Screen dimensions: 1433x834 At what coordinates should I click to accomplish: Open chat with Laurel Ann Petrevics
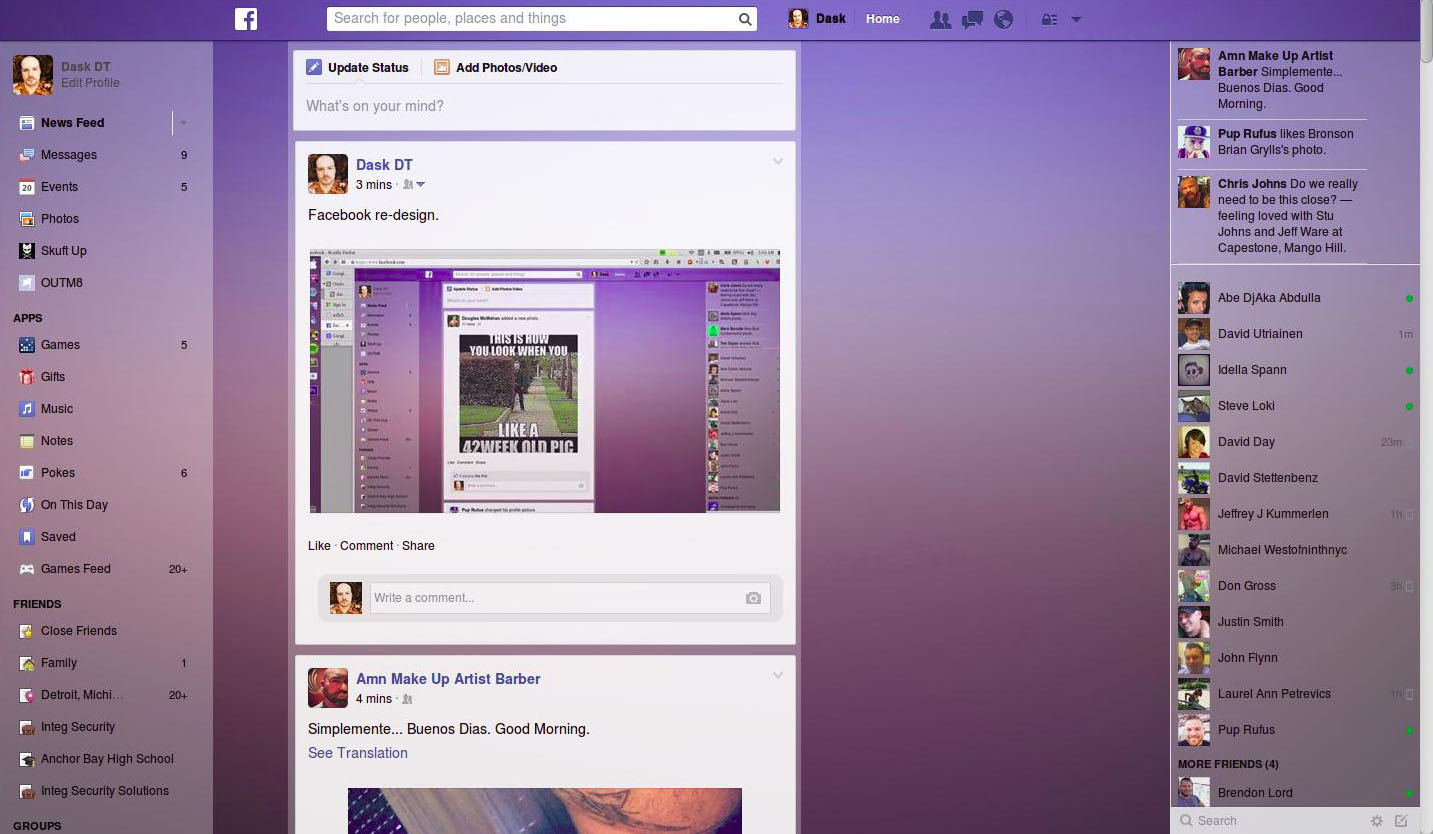tap(1295, 694)
